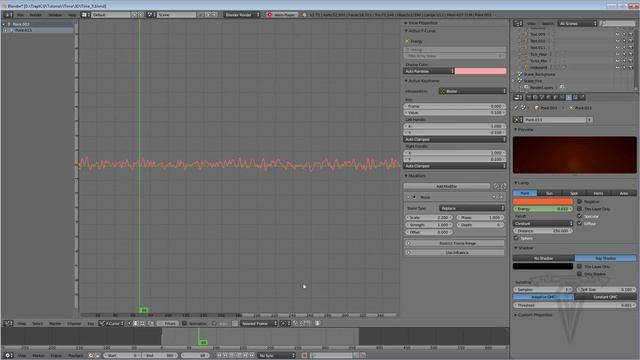Open the Playback menu in timeline
This screenshot has height=360, width=640.
tap(76, 356)
